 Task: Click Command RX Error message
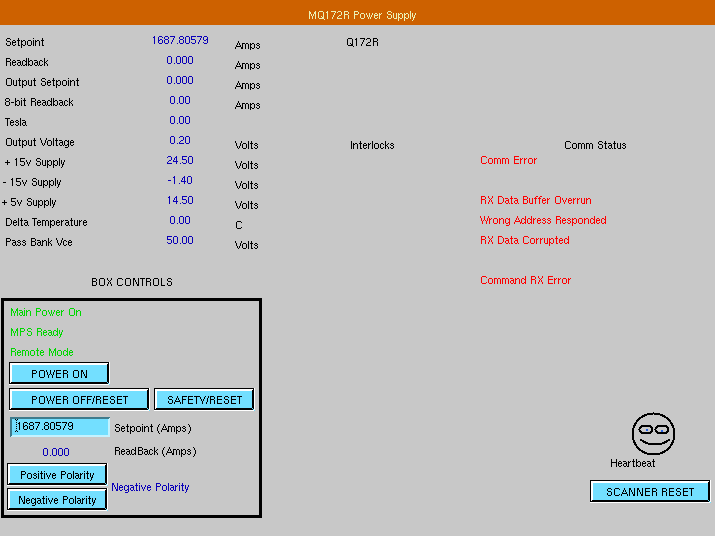click(x=525, y=280)
